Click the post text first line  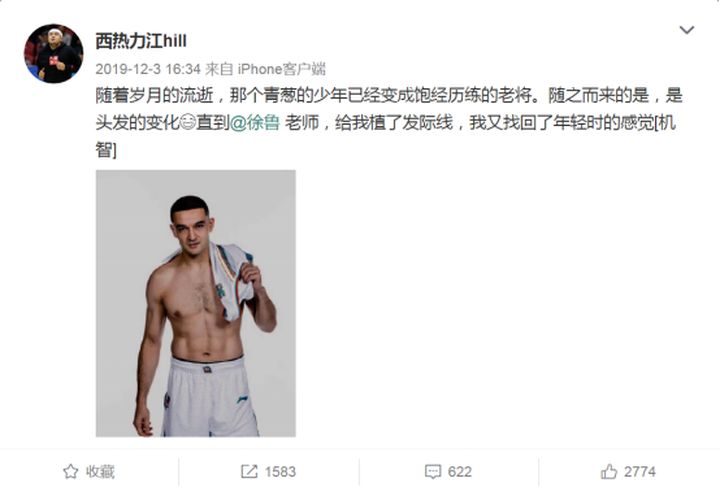(x=389, y=95)
